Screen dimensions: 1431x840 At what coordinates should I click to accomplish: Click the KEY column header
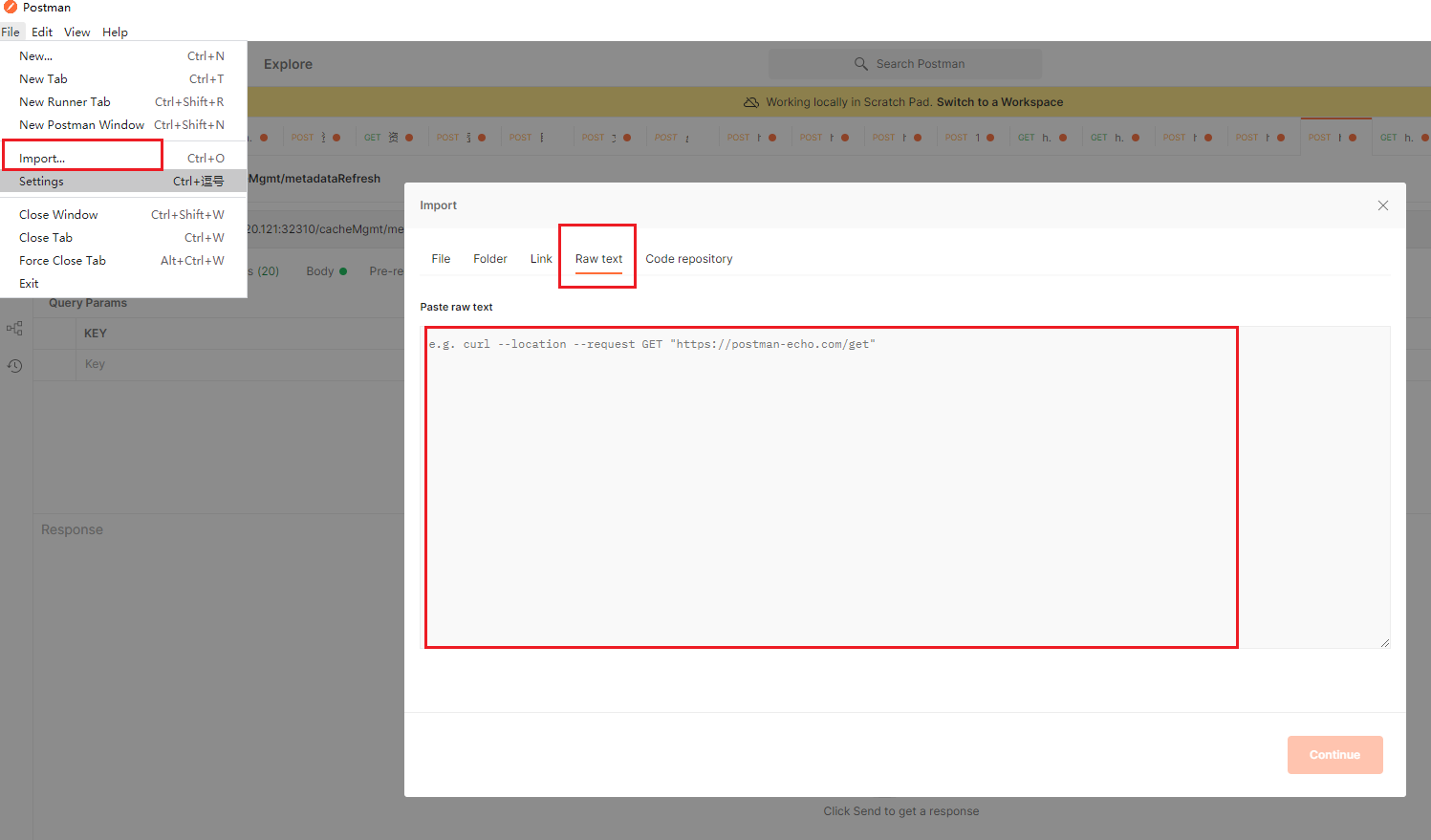pos(96,334)
